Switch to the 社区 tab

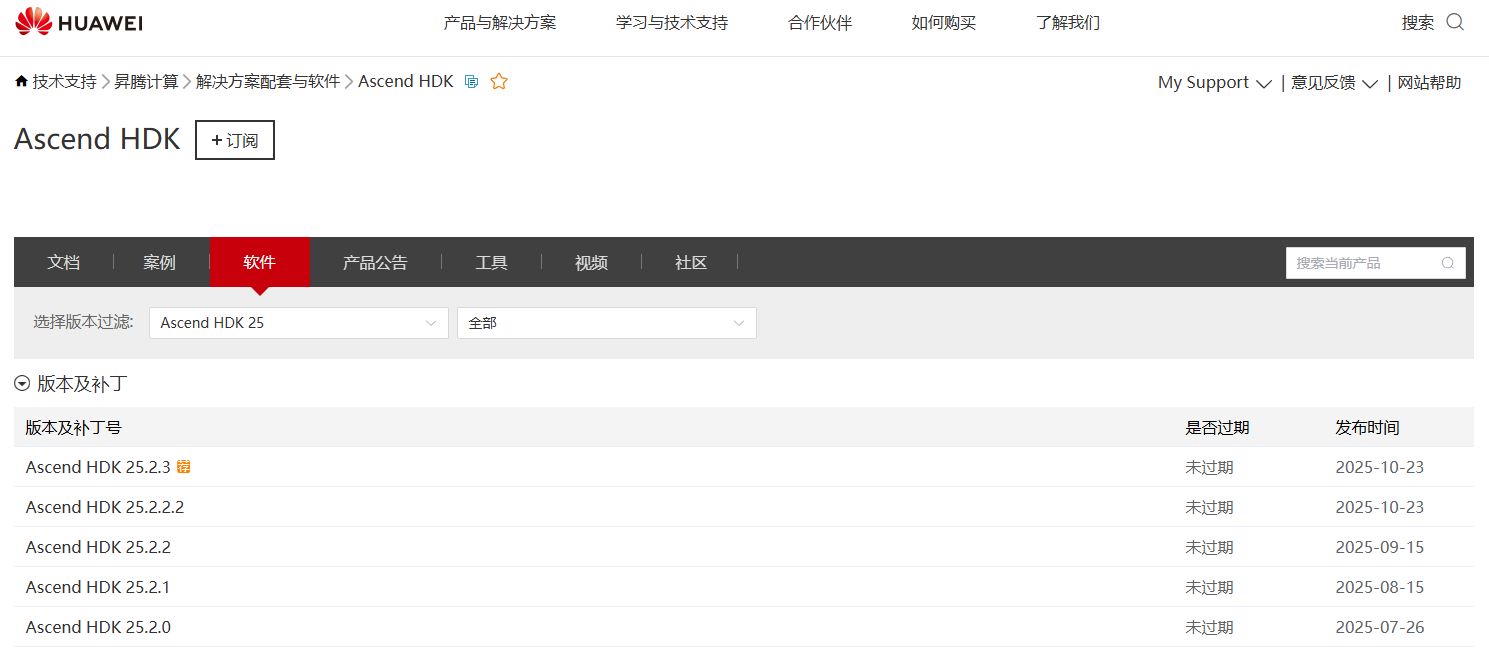pos(691,262)
